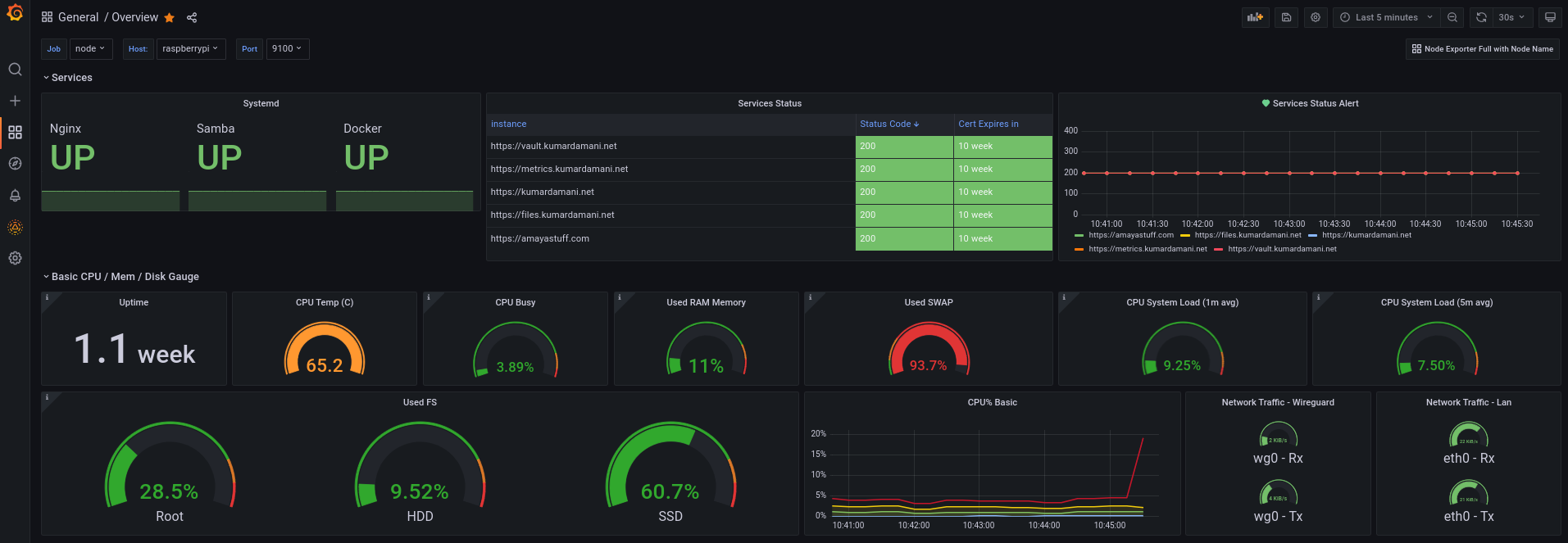
Task: Open the Host raspberrypi dropdown
Action: 190,49
